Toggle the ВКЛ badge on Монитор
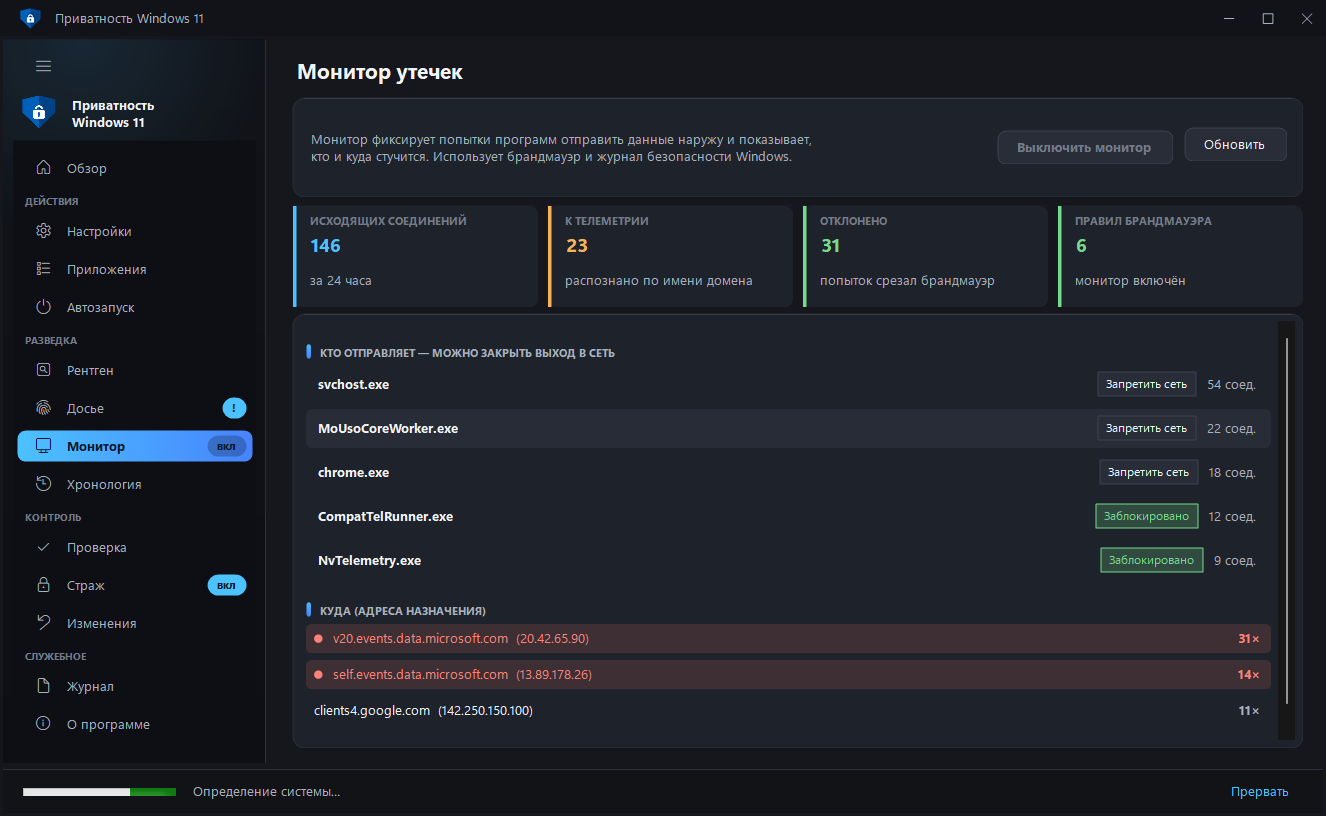The height and width of the screenshot is (816, 1326). click(226, 446)
